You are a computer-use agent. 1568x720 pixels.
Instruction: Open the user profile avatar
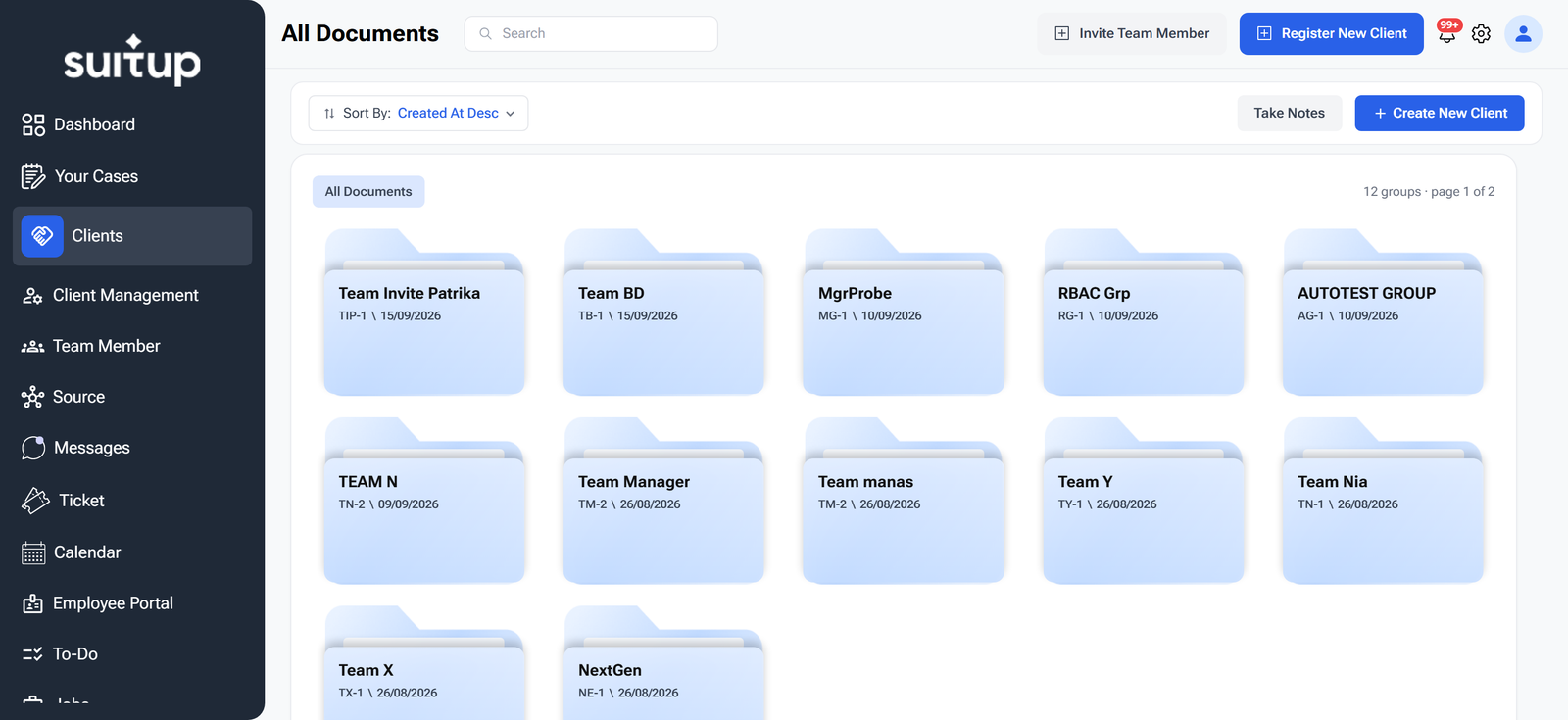[x=1523, y=34]
